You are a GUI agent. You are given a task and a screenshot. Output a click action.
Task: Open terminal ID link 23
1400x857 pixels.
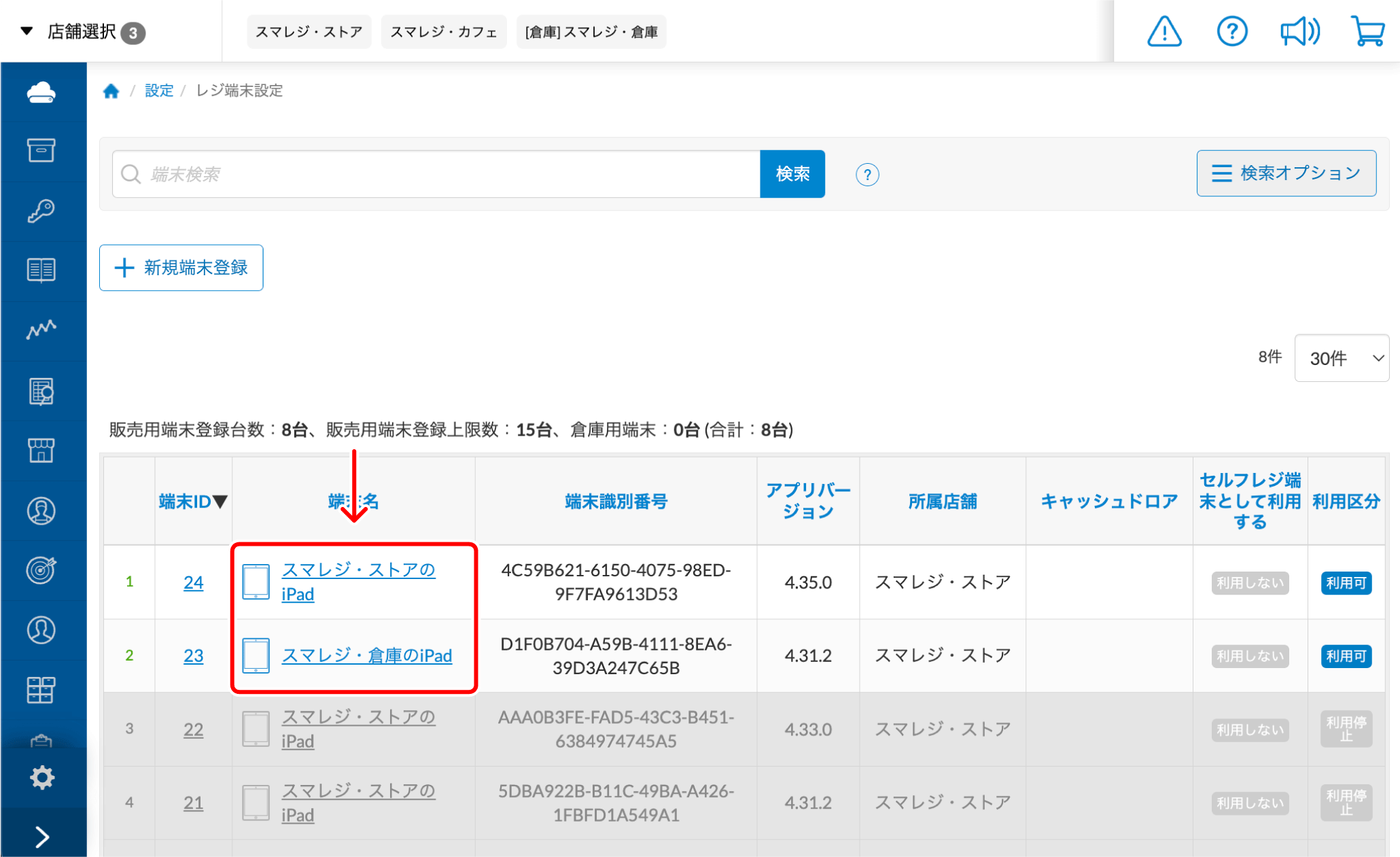pyautogui.click(x=193, y=656)
